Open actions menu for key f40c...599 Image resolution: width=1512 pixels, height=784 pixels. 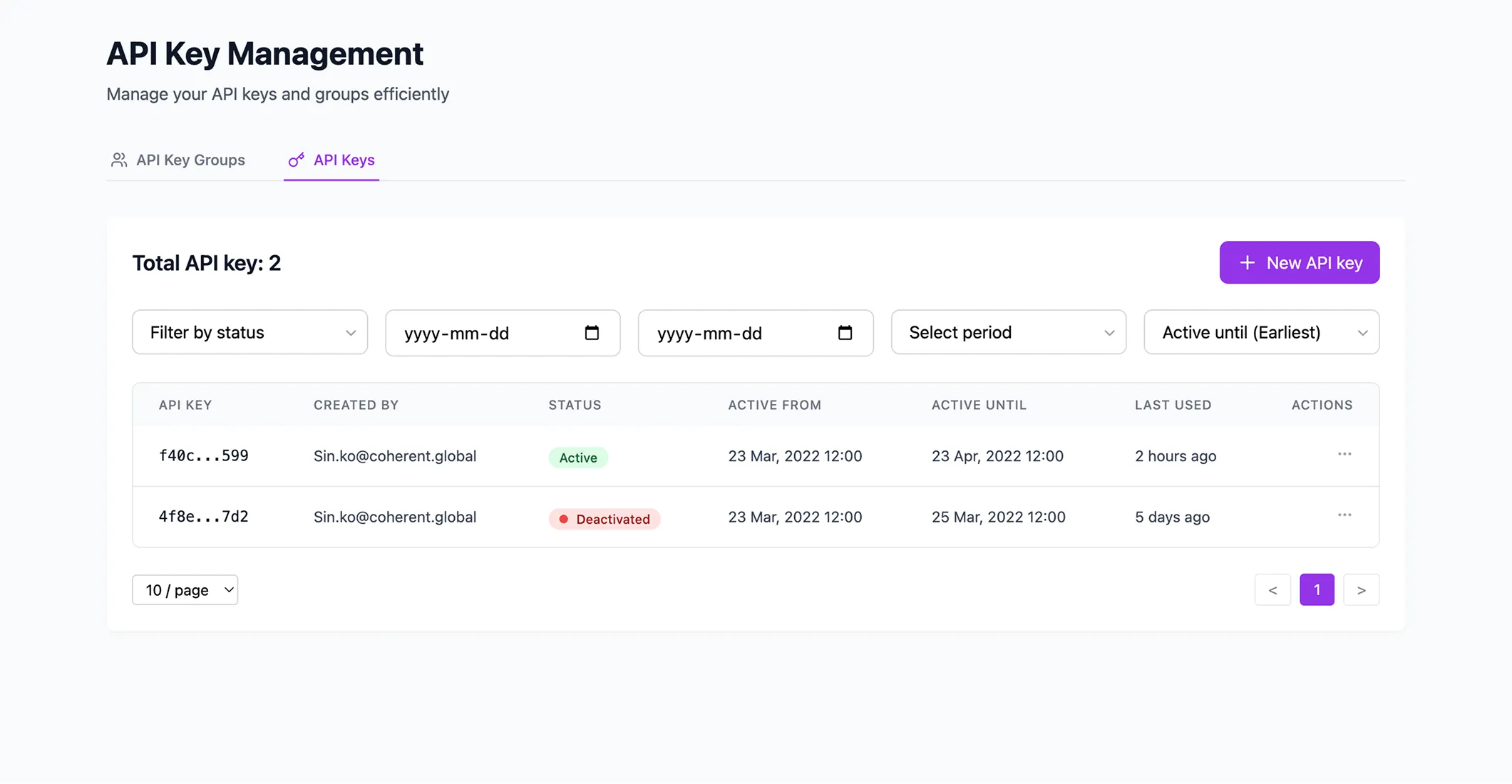(1344, 455)
